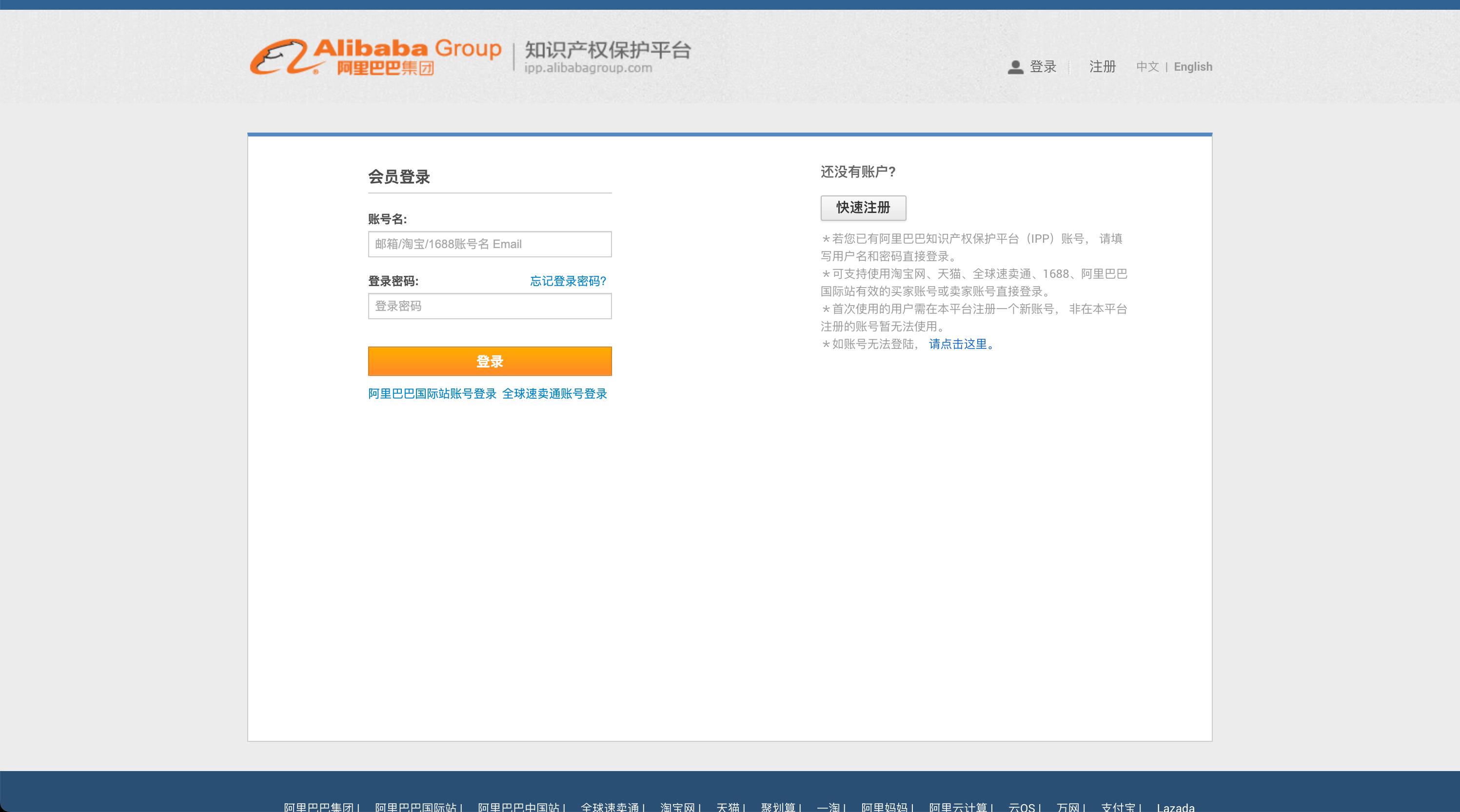Open footer link 阿里巴巴国际站

click(415, 808)
